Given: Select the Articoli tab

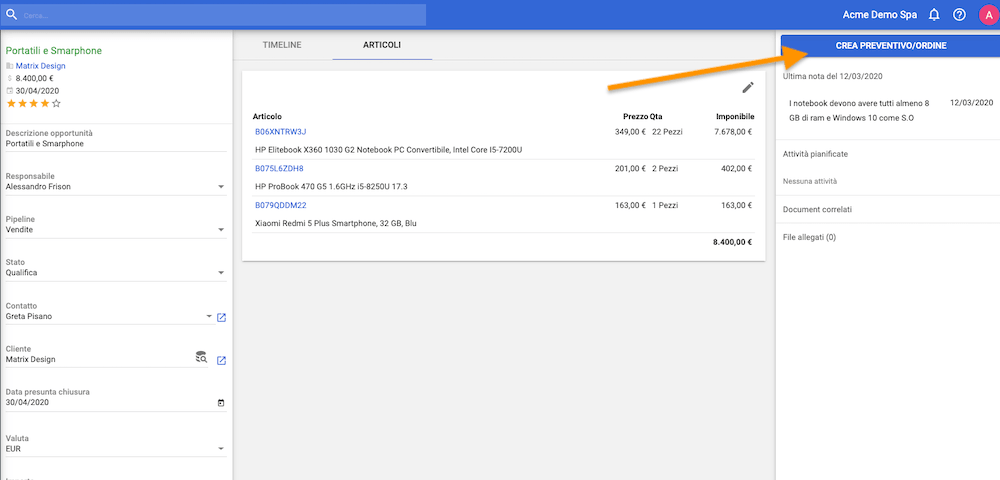Looking at the screenshot, I should click(382, 45).
